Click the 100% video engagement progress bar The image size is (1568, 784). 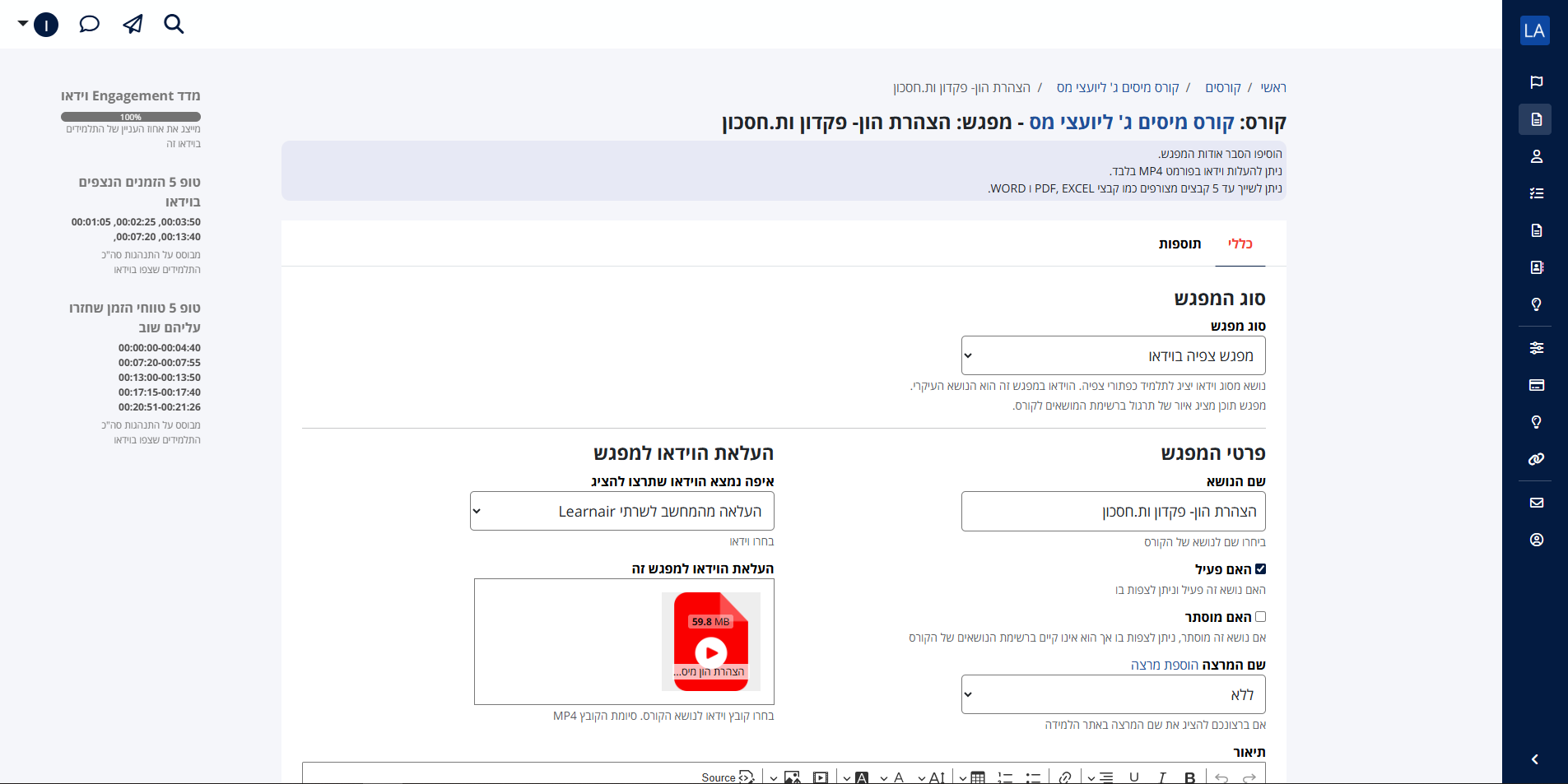coord(131,117)
